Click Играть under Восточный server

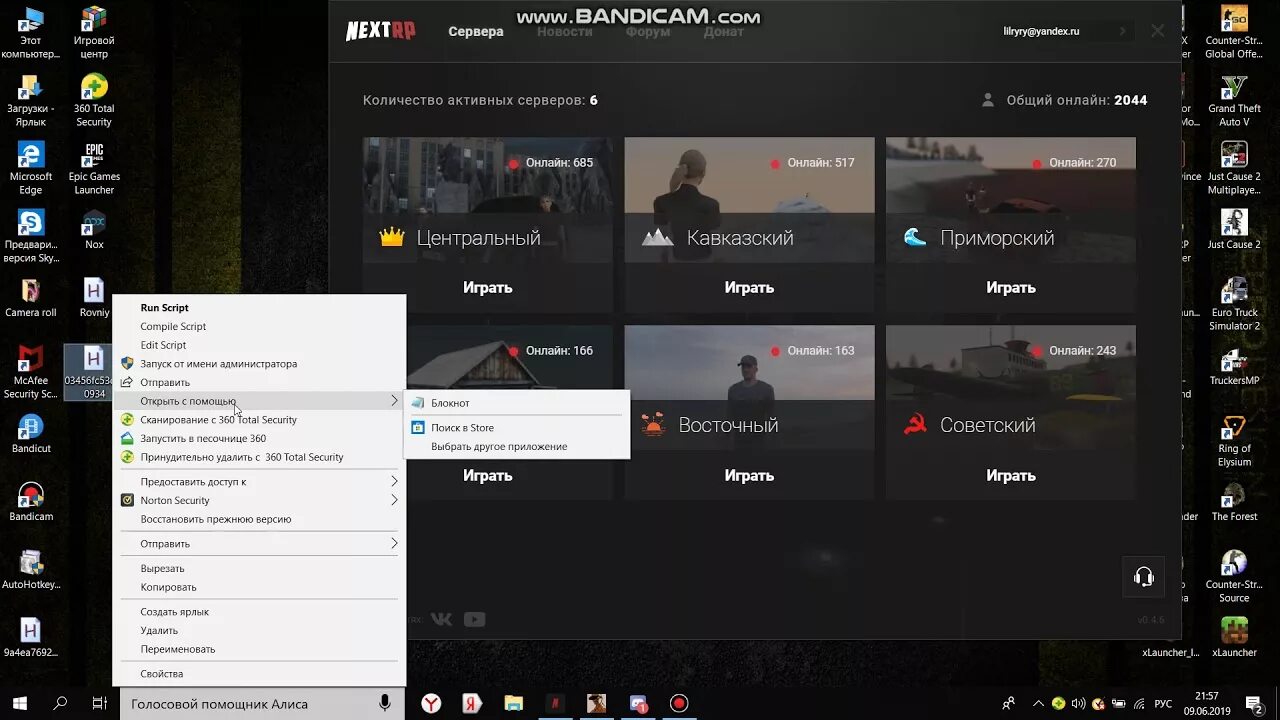click(749, 475)
